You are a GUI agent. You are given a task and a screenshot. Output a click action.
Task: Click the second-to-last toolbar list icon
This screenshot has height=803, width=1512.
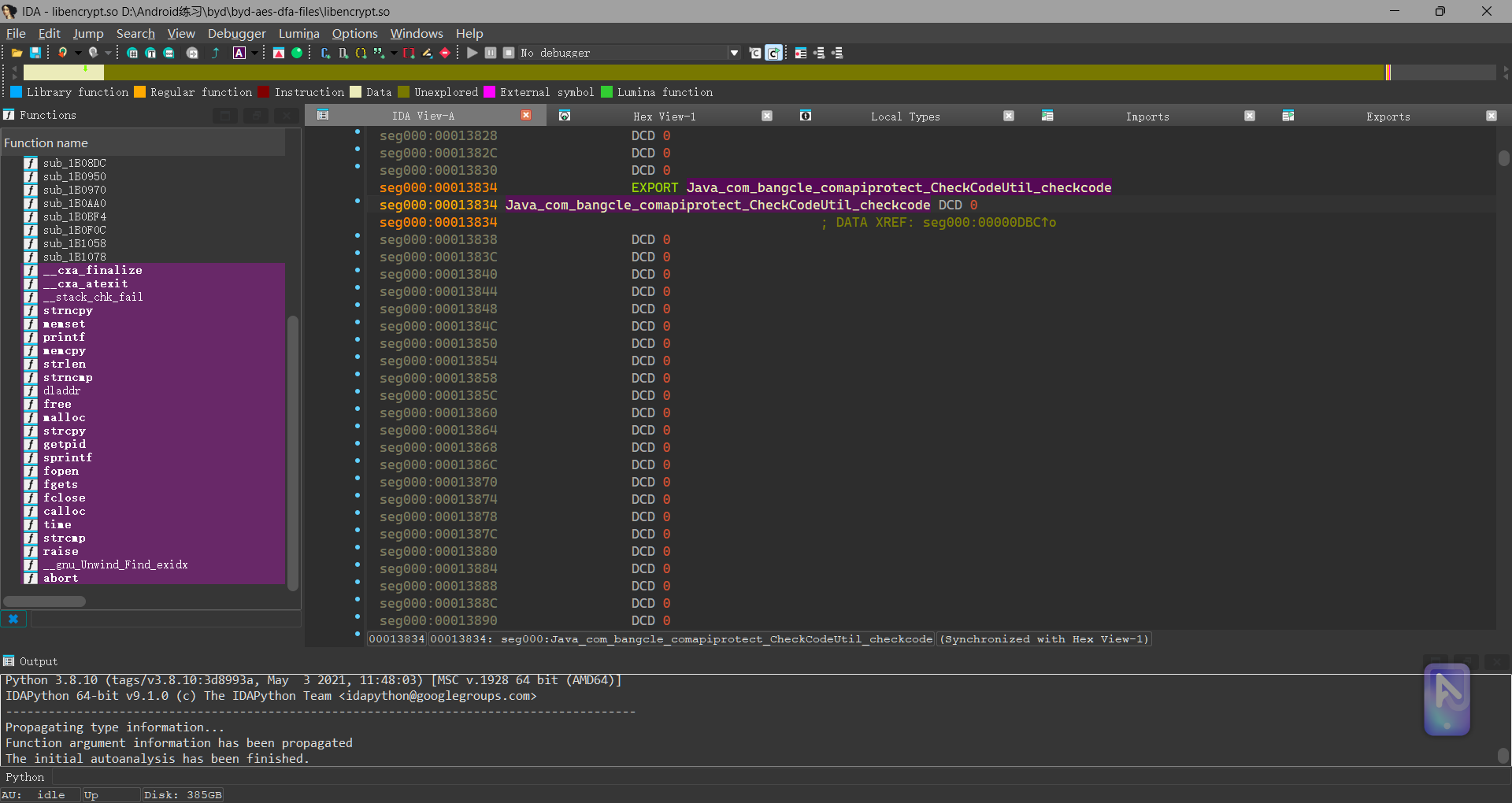tap(819, 53)
